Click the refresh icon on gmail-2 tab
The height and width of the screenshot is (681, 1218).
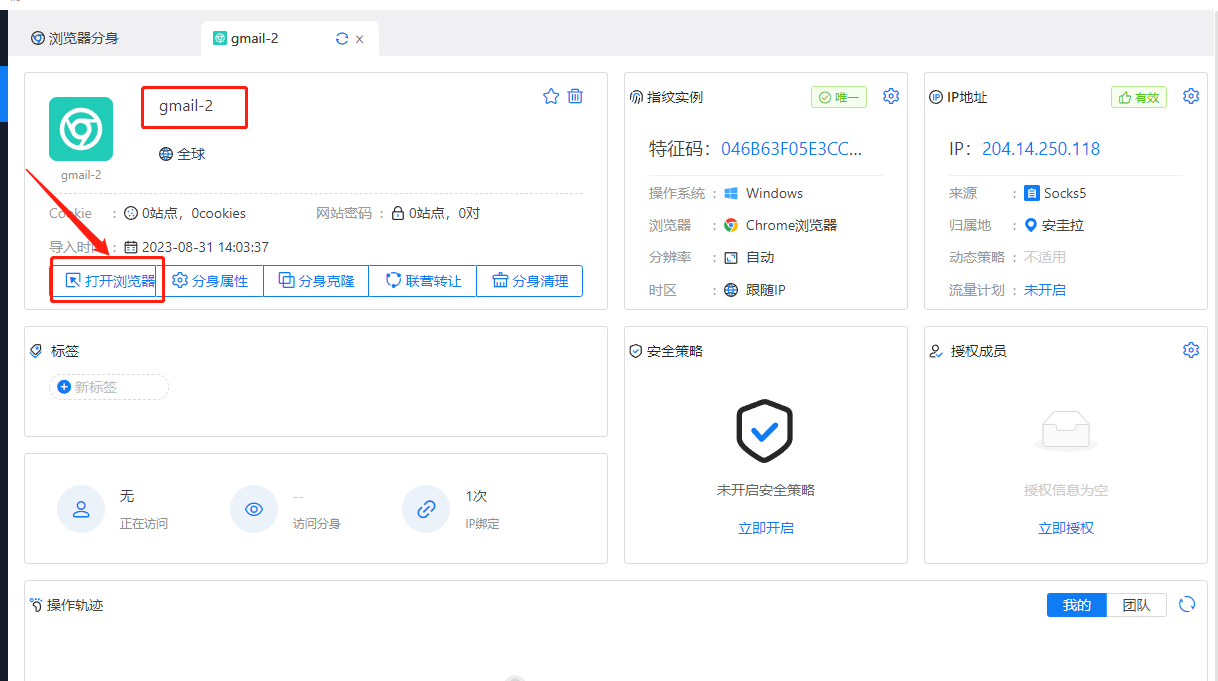342,39
